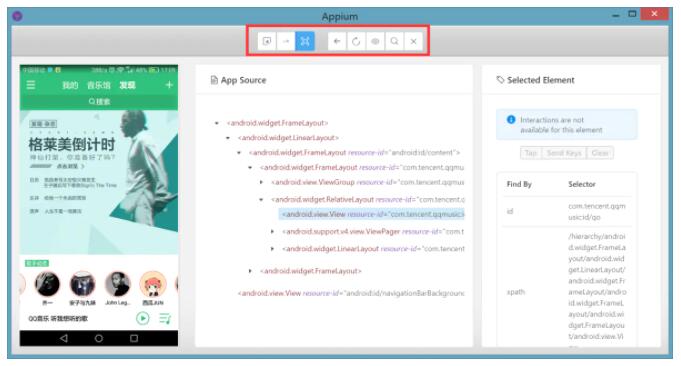Image resolution: width=681 pixels, height=366 pixels.
Task: Start recording with the eye icon
Action: (x=375, y=41)
